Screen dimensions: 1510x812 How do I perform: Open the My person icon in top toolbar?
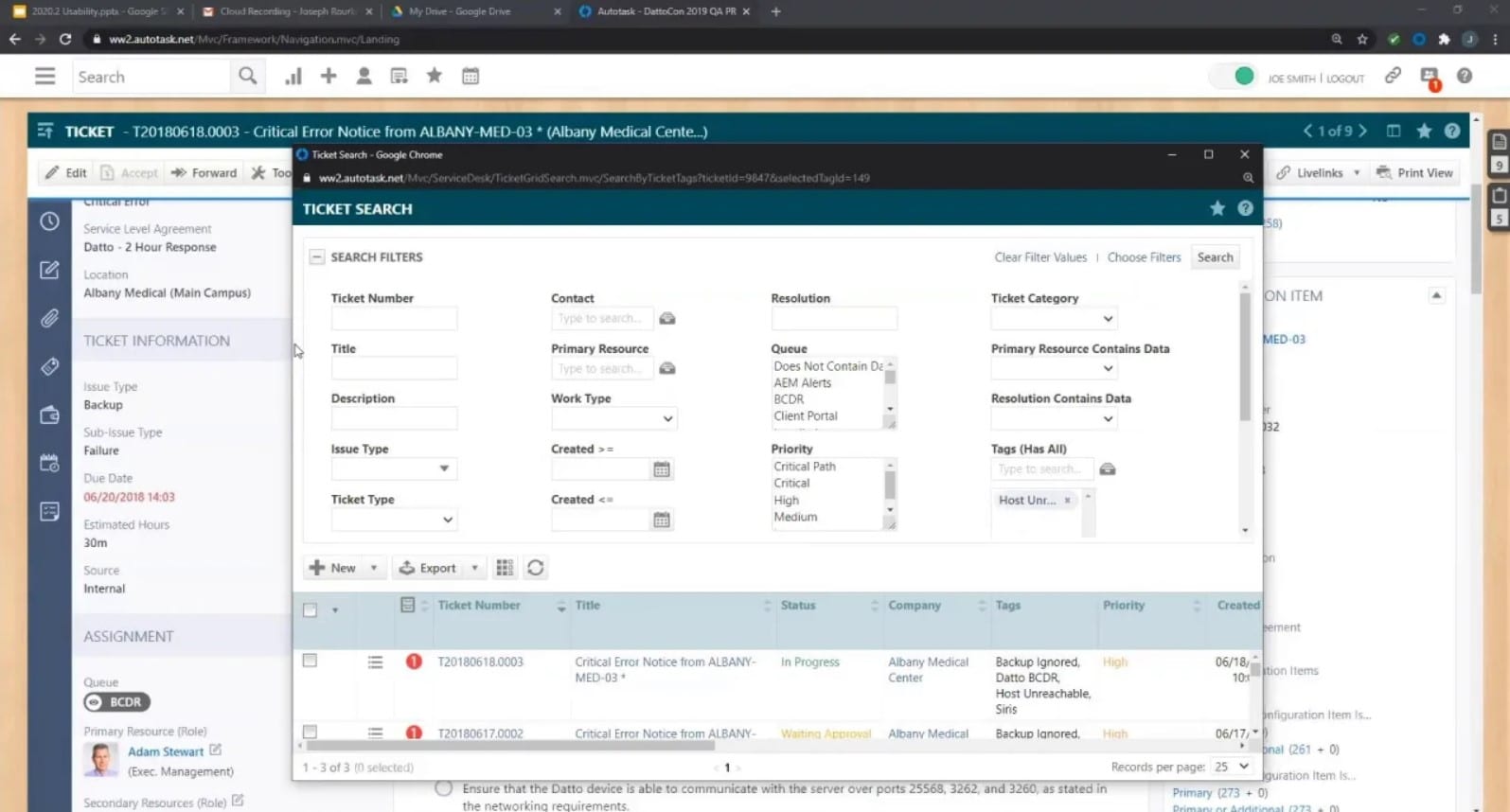pyautogui.click(x=364, y=77)
